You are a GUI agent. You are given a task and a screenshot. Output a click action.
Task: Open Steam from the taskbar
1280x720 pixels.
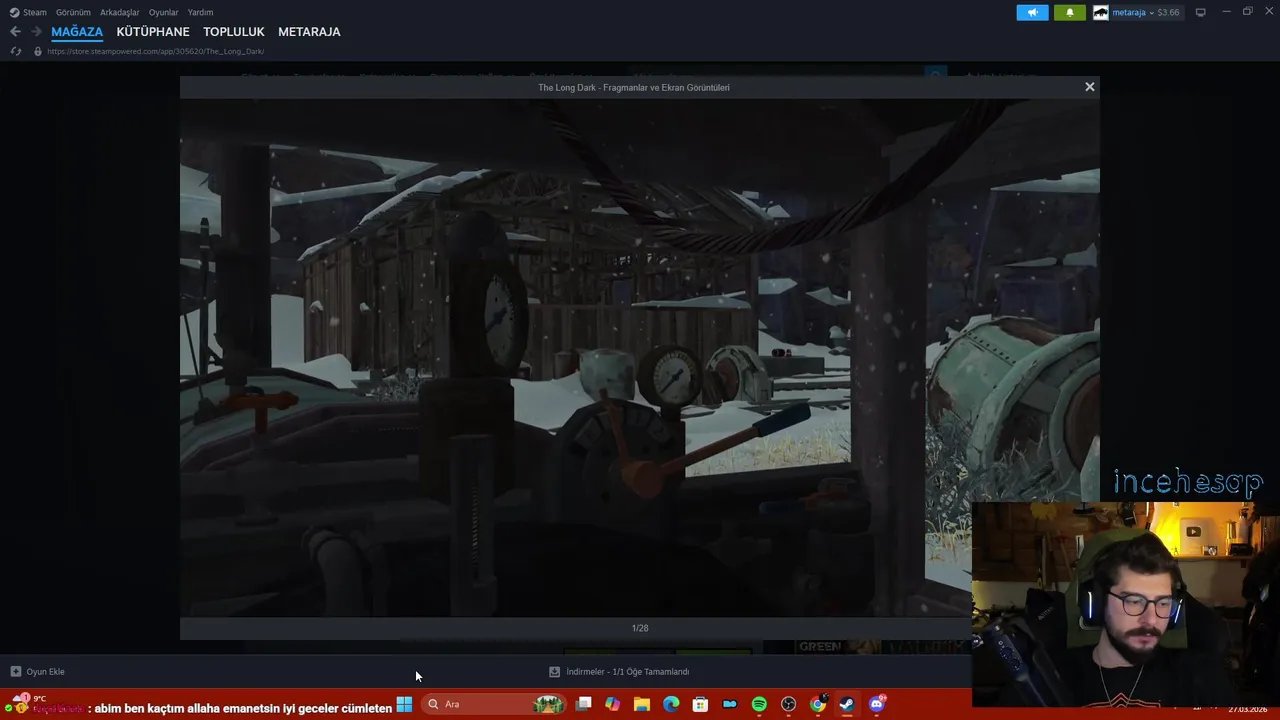tap(847, 704)
